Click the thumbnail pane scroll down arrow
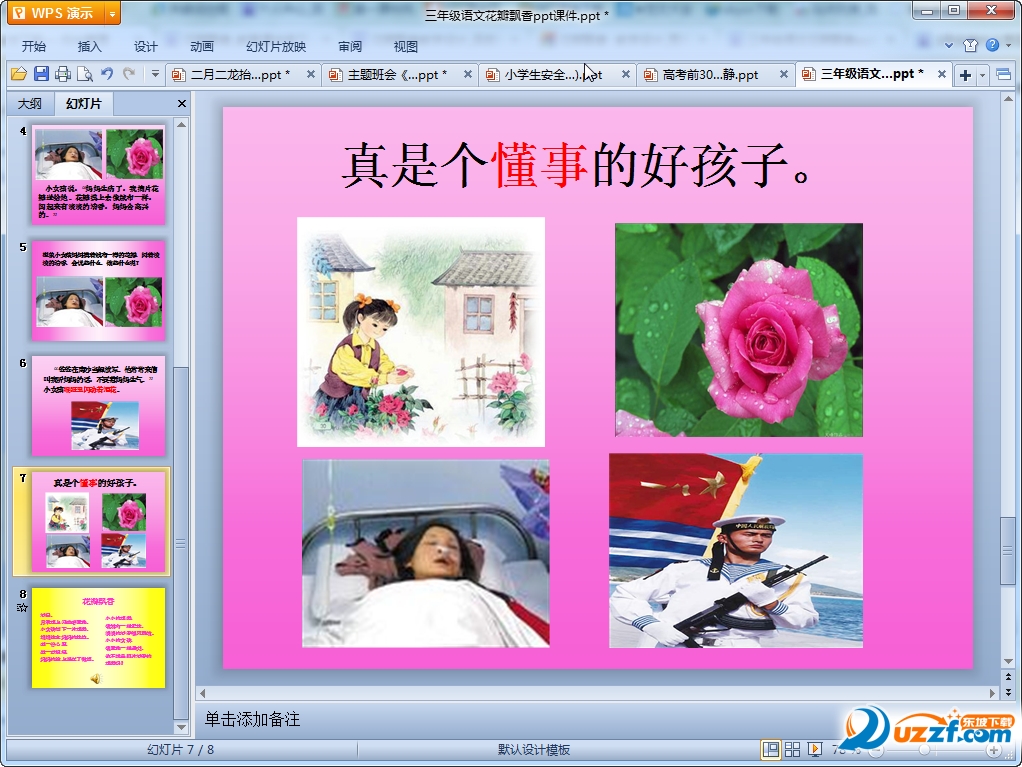The width and height of the screenshot is (1022, 767). coord(181,727)
